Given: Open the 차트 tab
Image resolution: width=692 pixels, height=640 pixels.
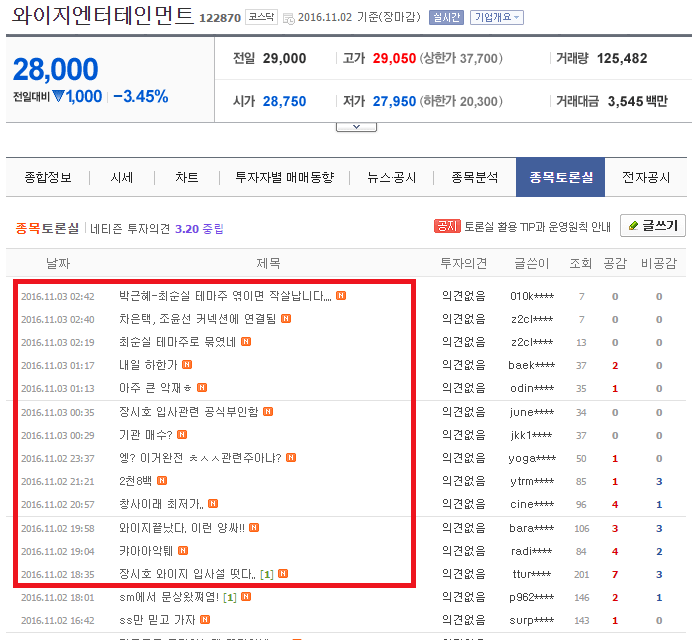Looking at the screenshot, I should pos(187,177).
